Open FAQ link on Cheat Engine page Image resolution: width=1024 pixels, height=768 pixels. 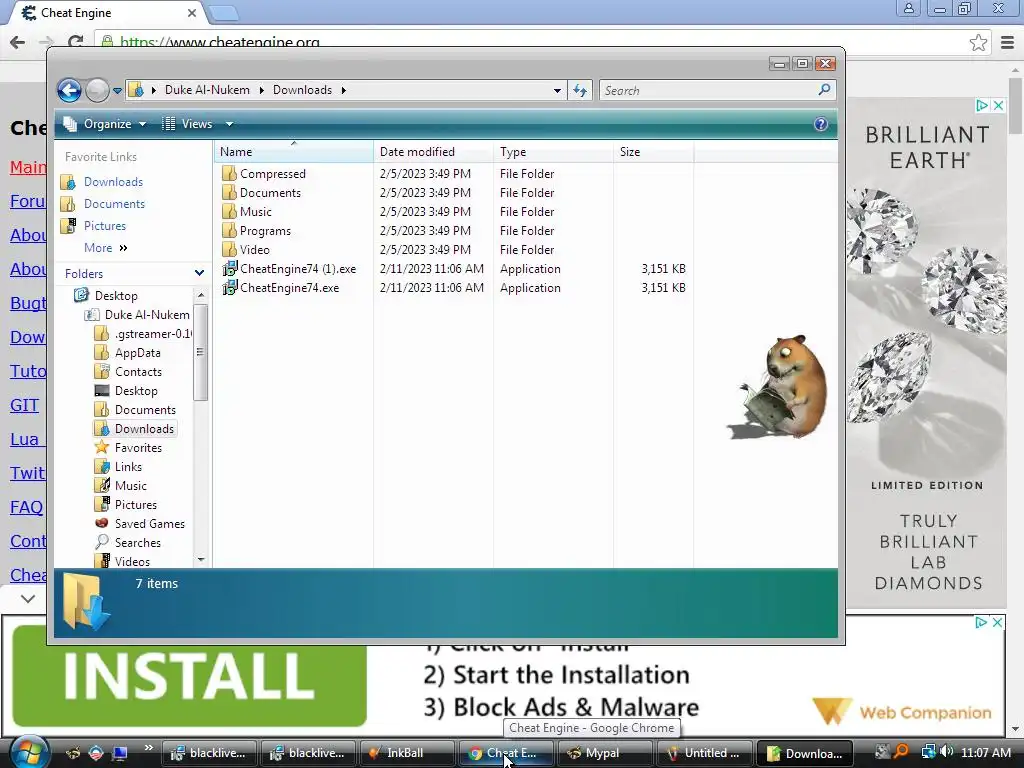point(26,507)
